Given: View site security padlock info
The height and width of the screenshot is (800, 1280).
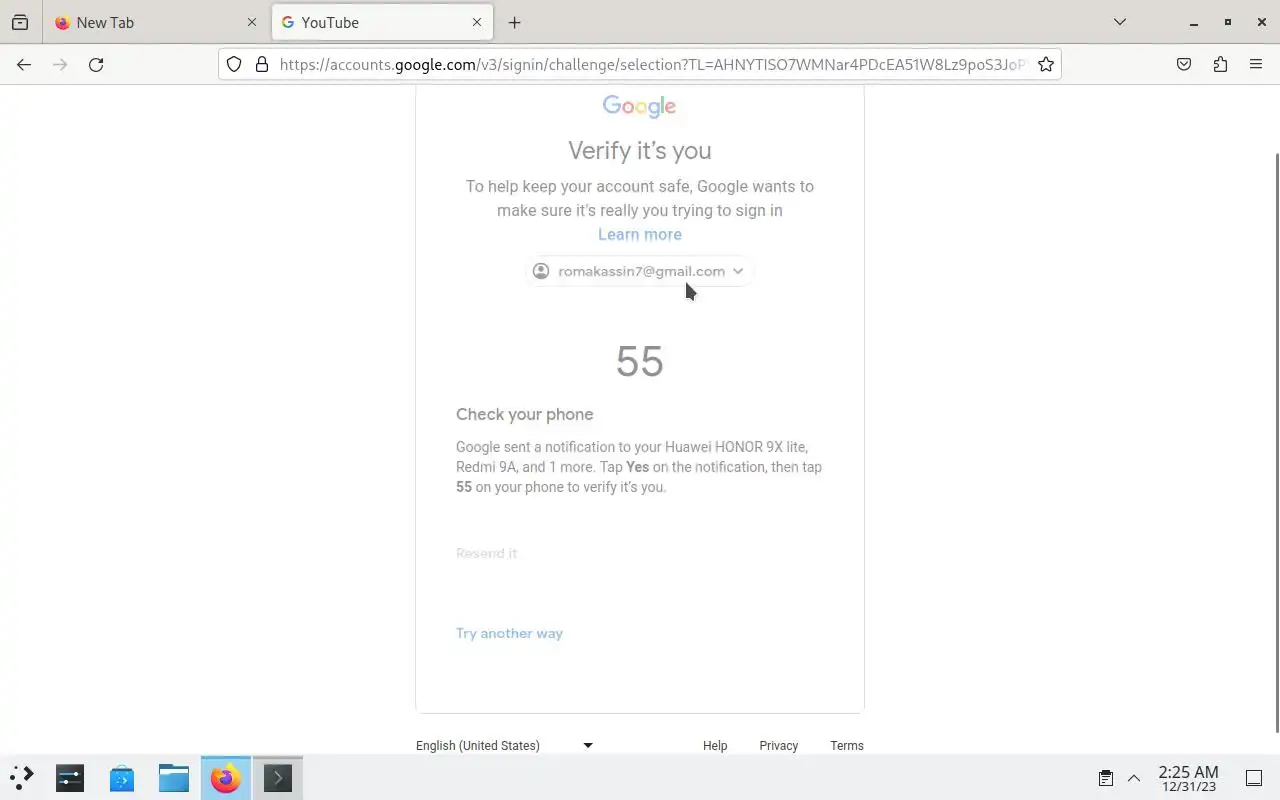Looking at the screenshot, I should (262, 64).
